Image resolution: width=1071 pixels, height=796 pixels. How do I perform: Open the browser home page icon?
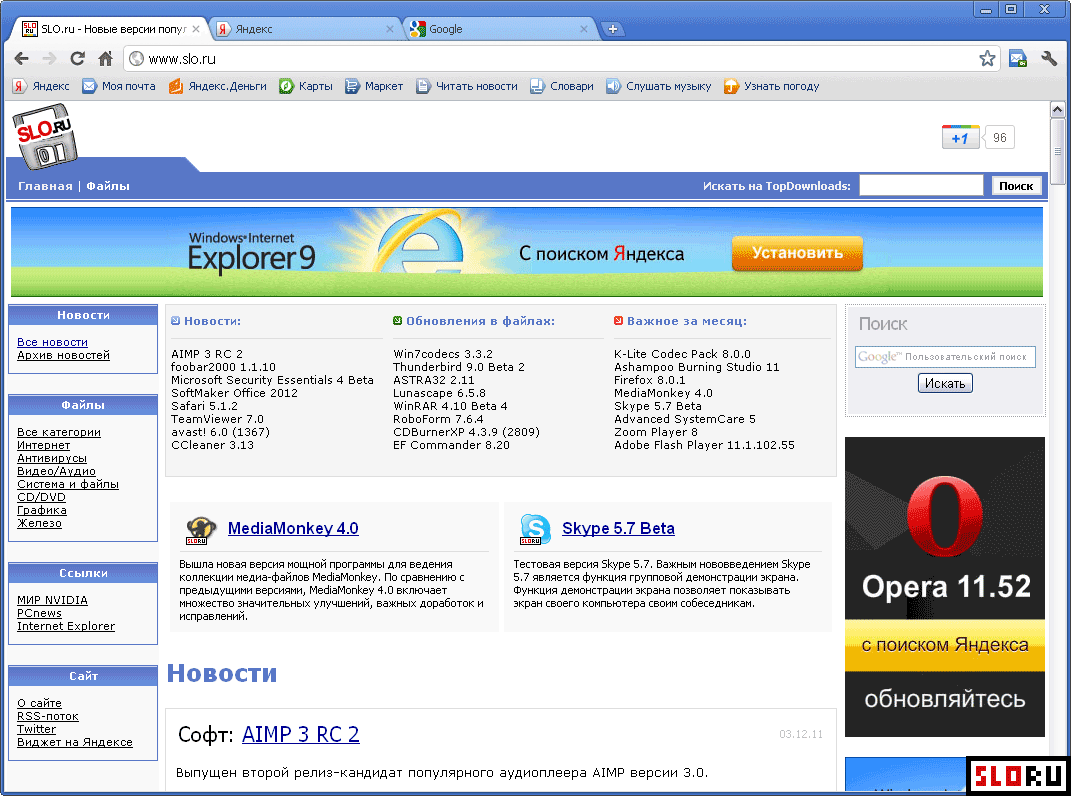point(105,59)
